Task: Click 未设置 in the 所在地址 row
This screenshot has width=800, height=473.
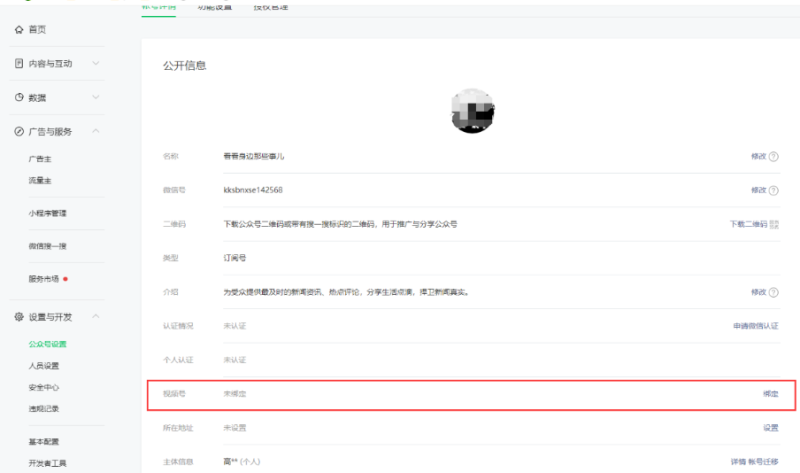Action: coord(235,428)
